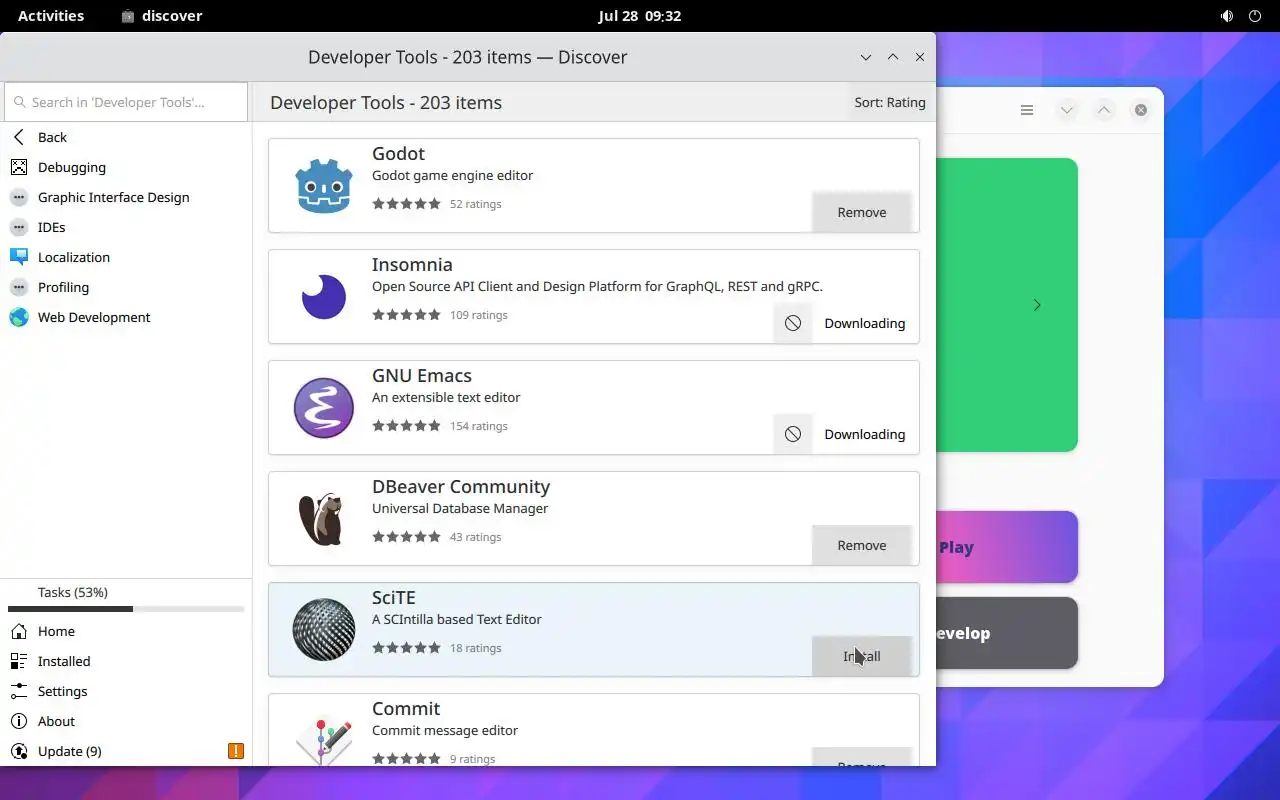This screenshot has height=800, width=1280.
Task: Click the Insomnia app icon
Action: [x=324, y=297]
